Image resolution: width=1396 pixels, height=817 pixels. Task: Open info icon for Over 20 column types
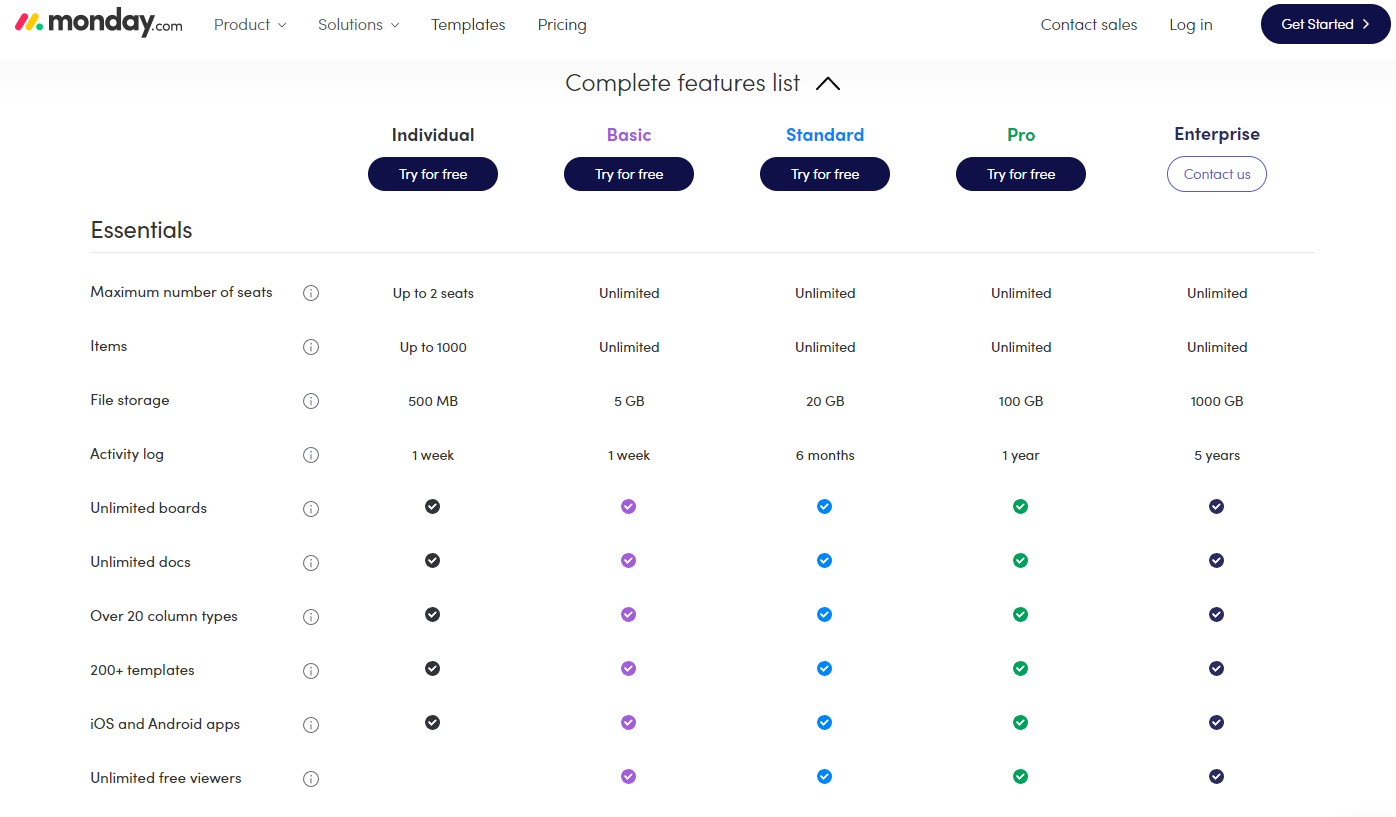pos(311,617)
